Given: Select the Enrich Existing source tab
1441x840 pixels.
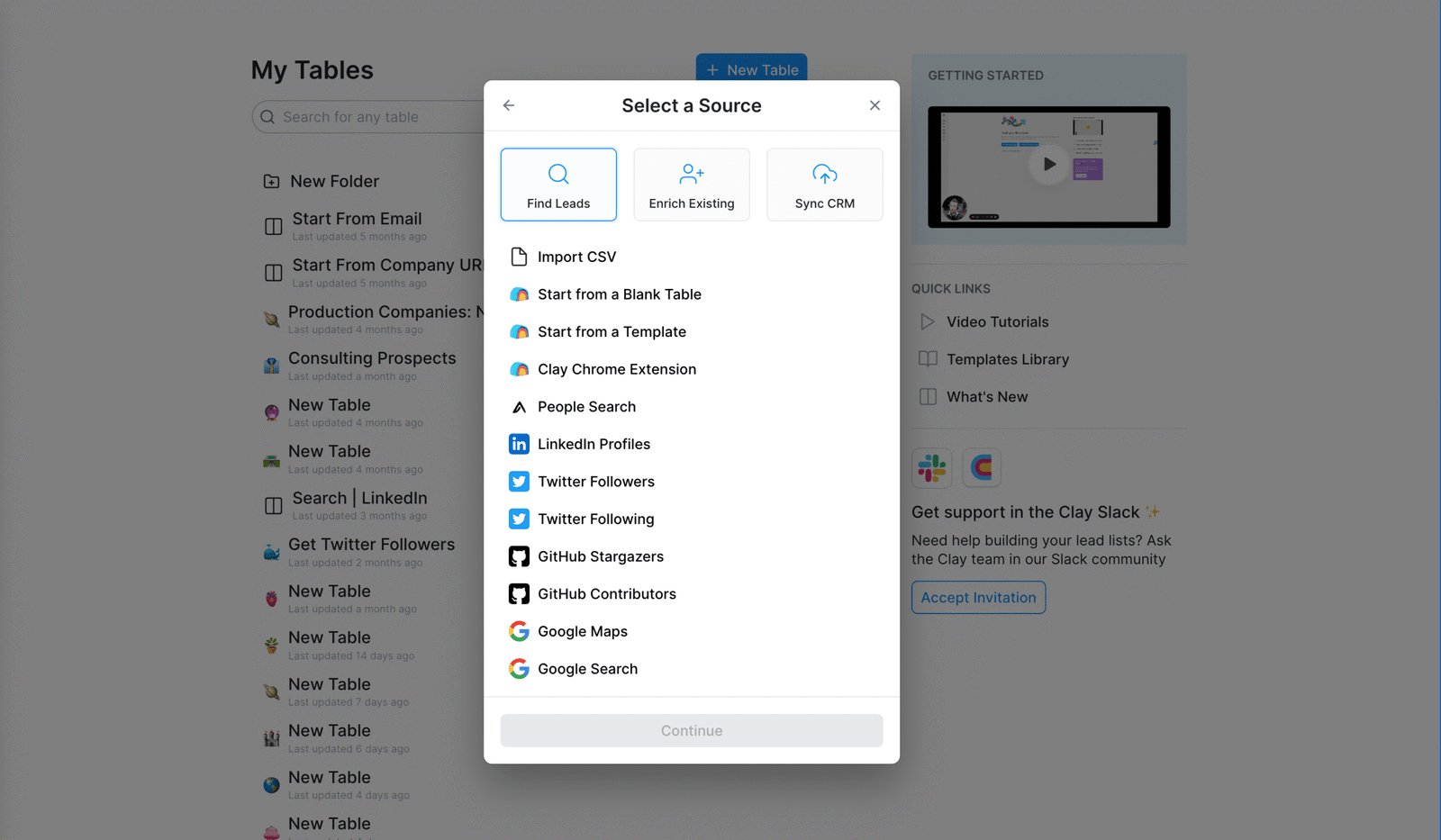Looking at the screenshot, I should coord(692,185).
